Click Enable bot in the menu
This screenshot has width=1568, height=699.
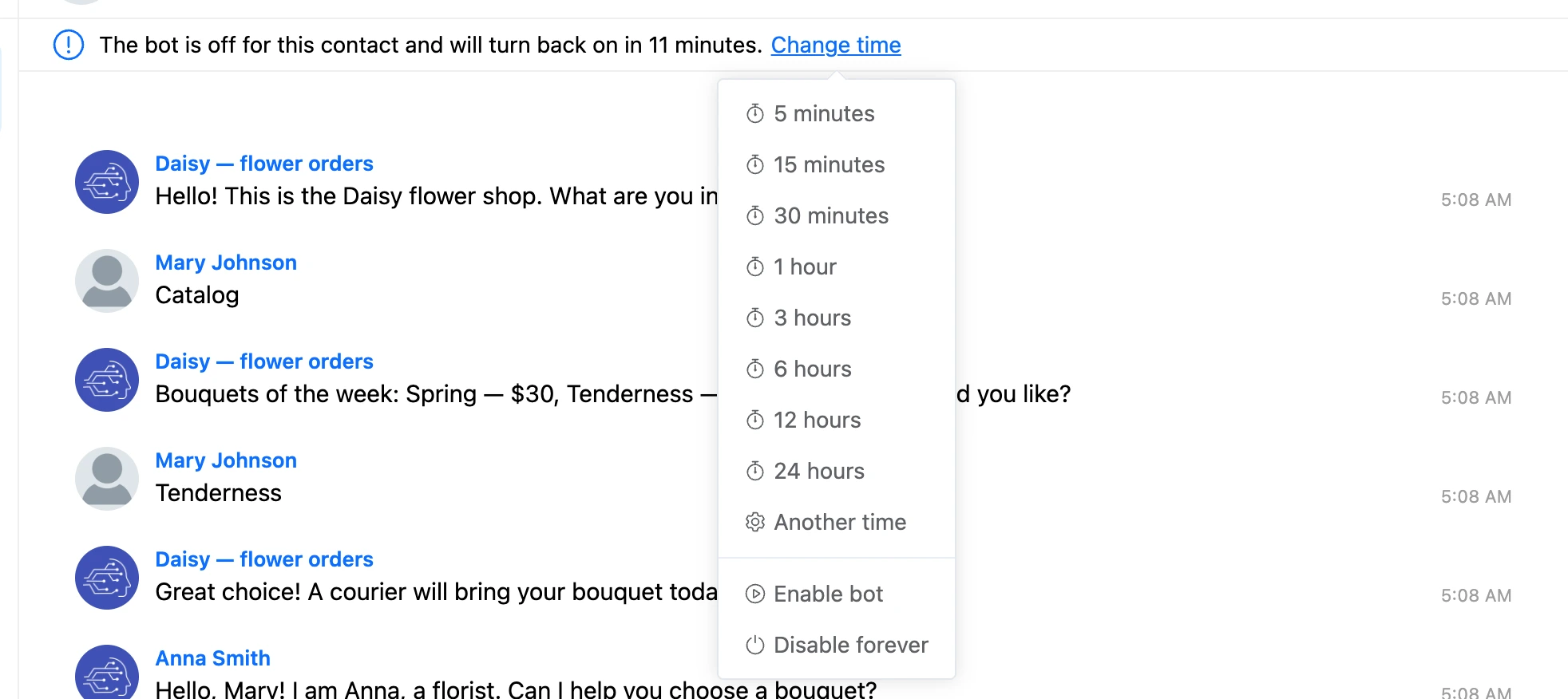coord(837,594)
